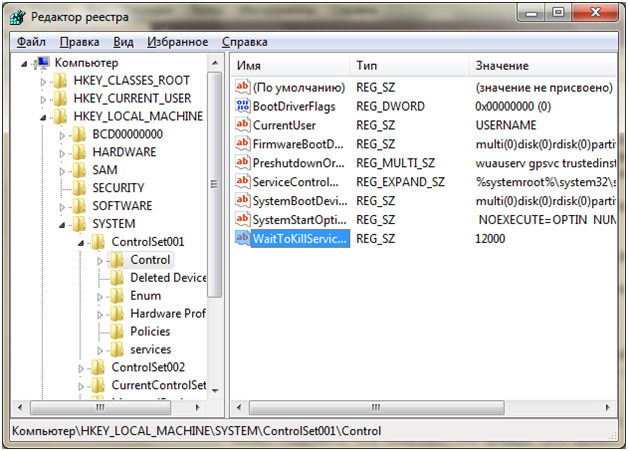The image size is (628, 451).
Task: Collapse the HKEY_LOCAL_MACHINE tree node
Action: (x=42, y=116)
